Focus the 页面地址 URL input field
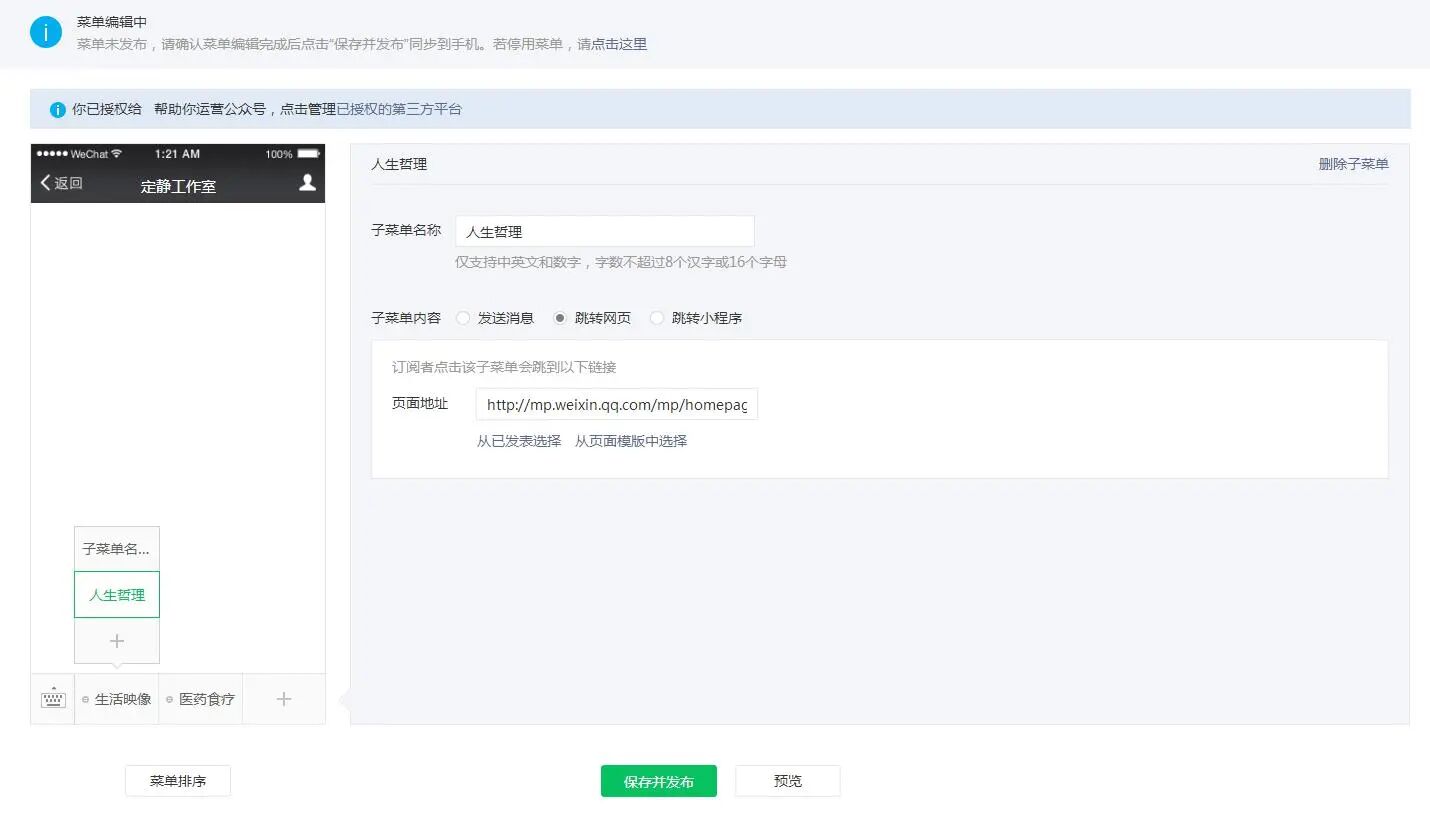The width and height of the screenshot is (1430, 830). (617, 404)
